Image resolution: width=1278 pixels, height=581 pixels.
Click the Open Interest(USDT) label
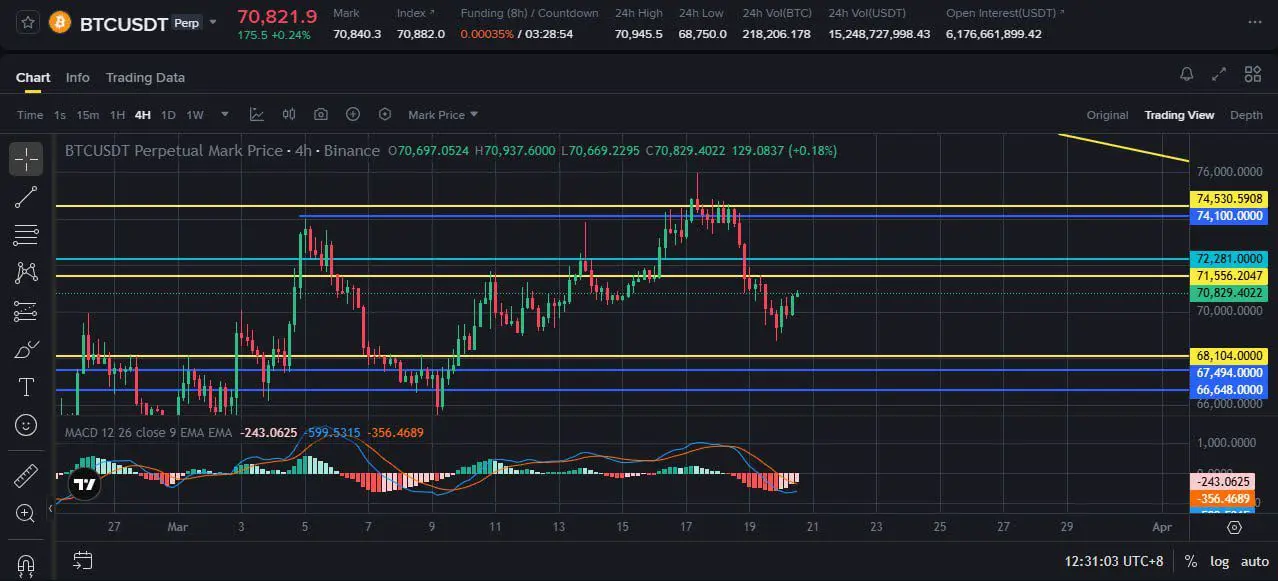click(1005, 13)
